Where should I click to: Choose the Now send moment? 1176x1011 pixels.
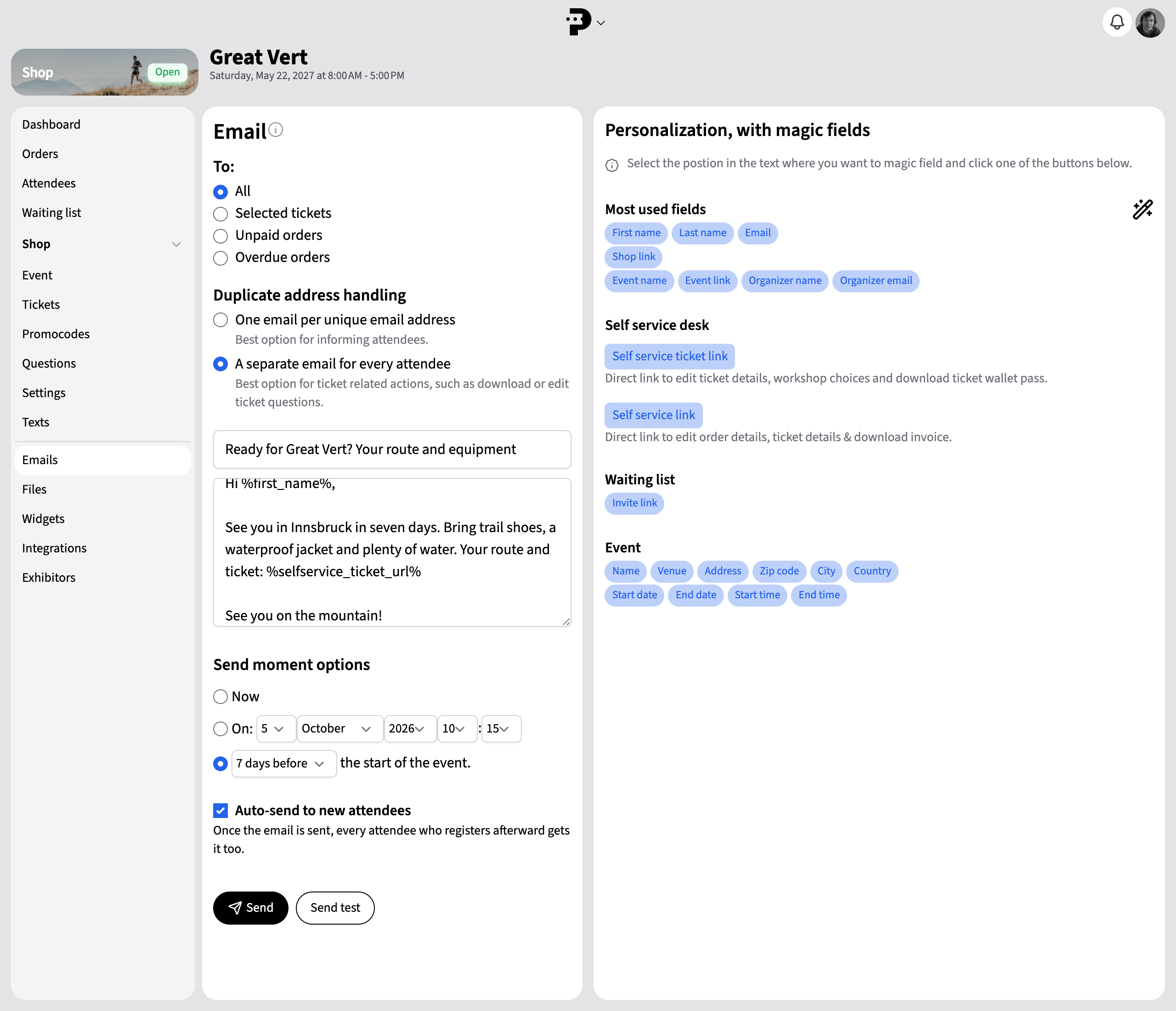[x=221, y=697]
